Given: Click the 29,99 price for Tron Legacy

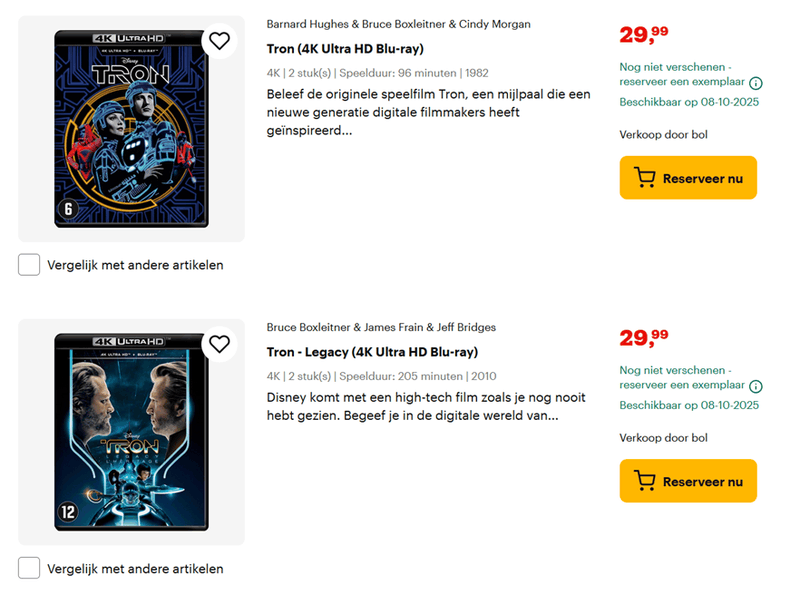Looking at the screenshot, I should [x=644, y=338].
